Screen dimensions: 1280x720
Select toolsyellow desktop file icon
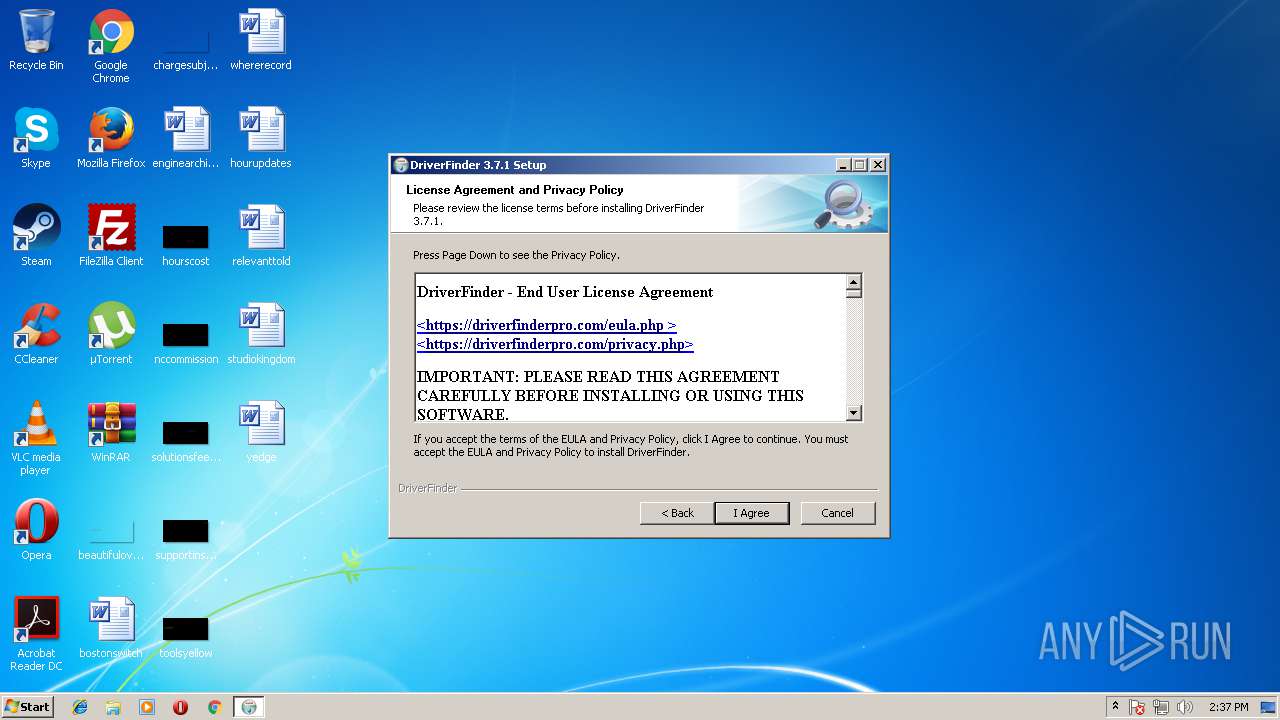[186, 635]
